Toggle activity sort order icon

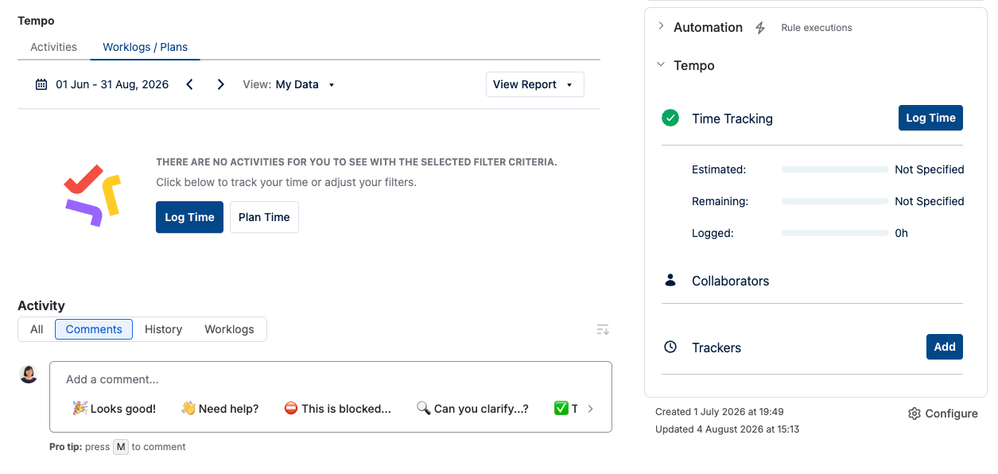(603, 330)
